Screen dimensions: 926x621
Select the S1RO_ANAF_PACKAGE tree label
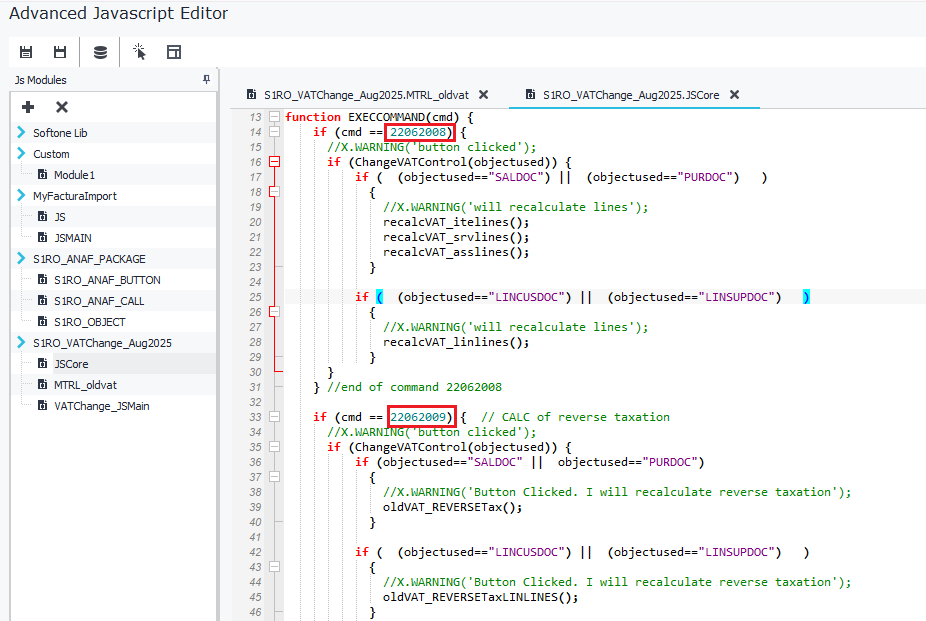pos(89,259)
